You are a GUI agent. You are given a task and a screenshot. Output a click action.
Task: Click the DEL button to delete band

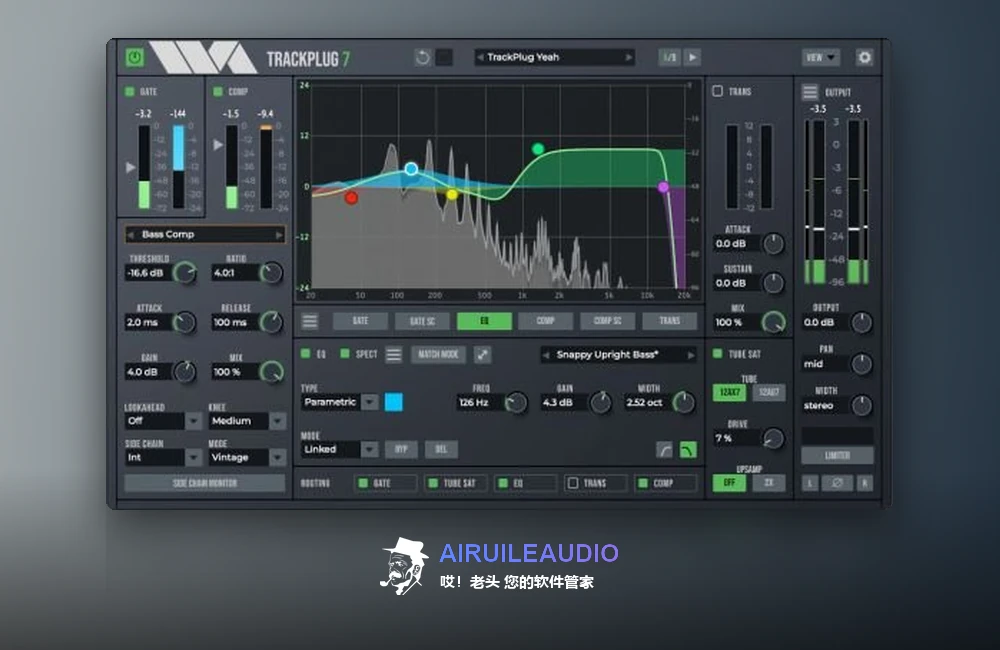coord(441,450)
